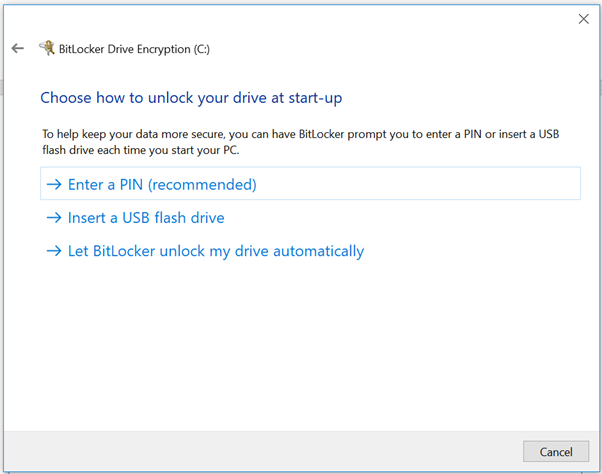Click the Choose how to unlock your drive heading
This screenshot has height=474, width=602.
click(x=191, y=98)
